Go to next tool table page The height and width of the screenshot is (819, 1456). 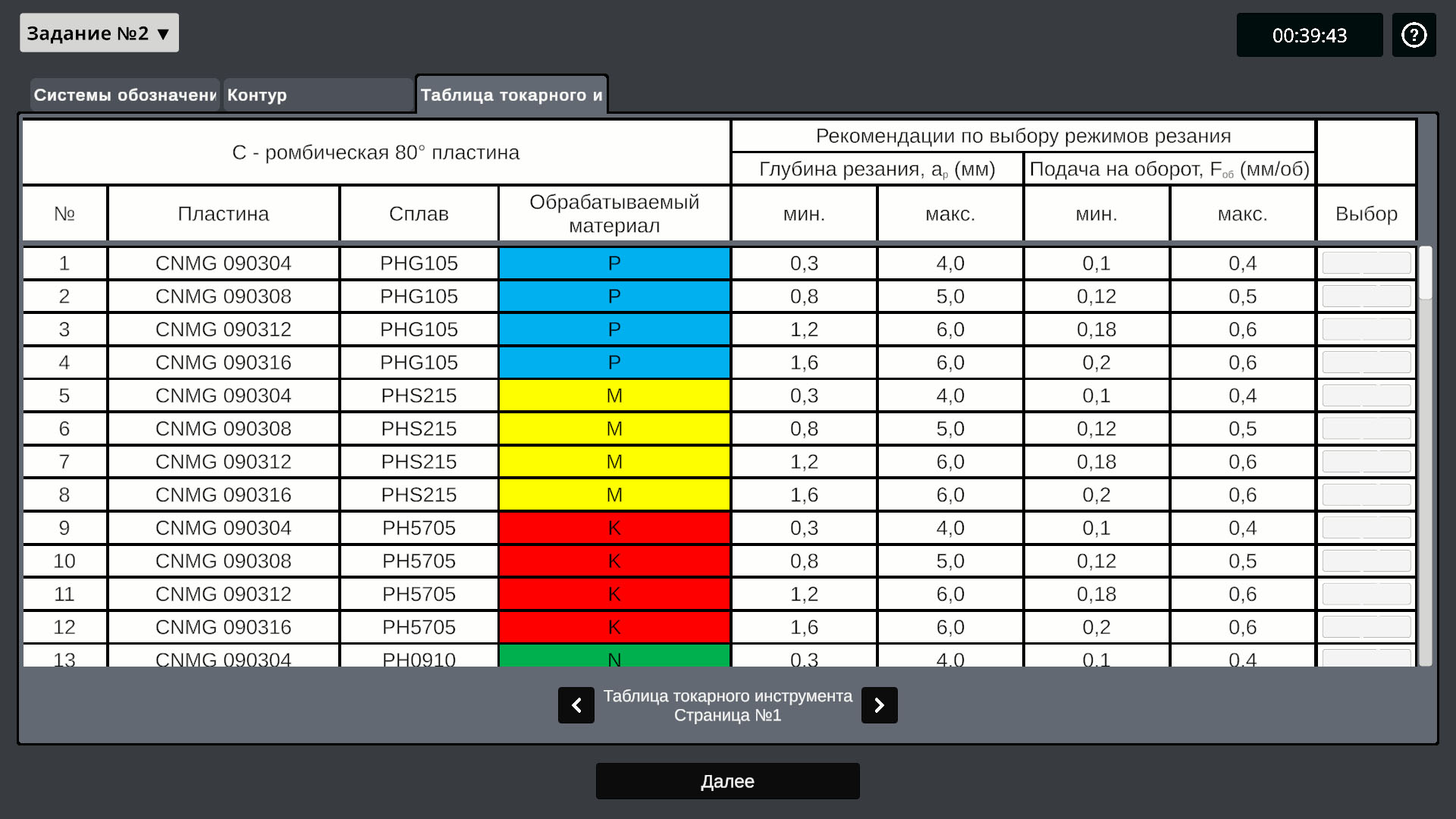(x=879, y=705)
